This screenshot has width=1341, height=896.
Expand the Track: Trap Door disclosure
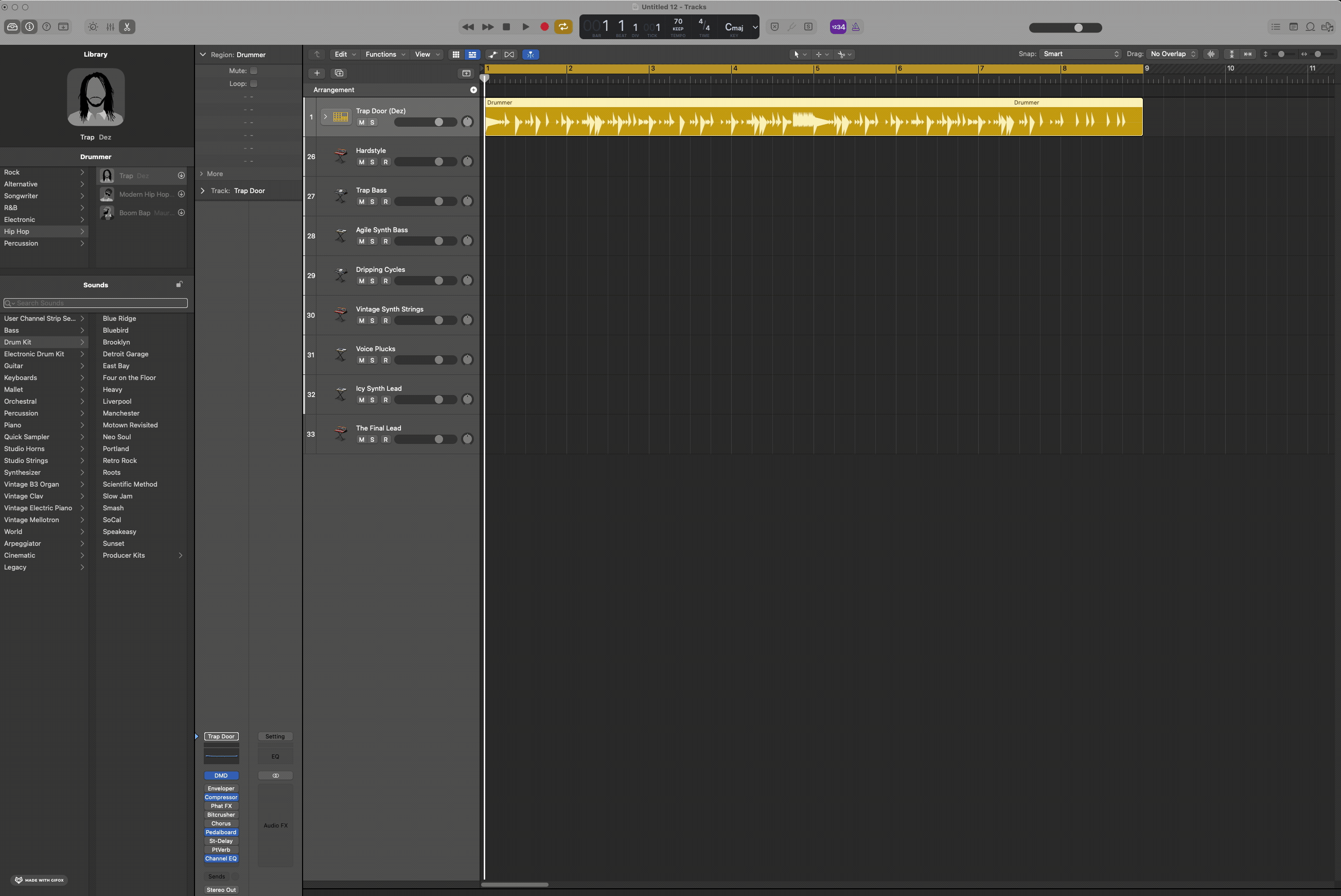point(202,191)
